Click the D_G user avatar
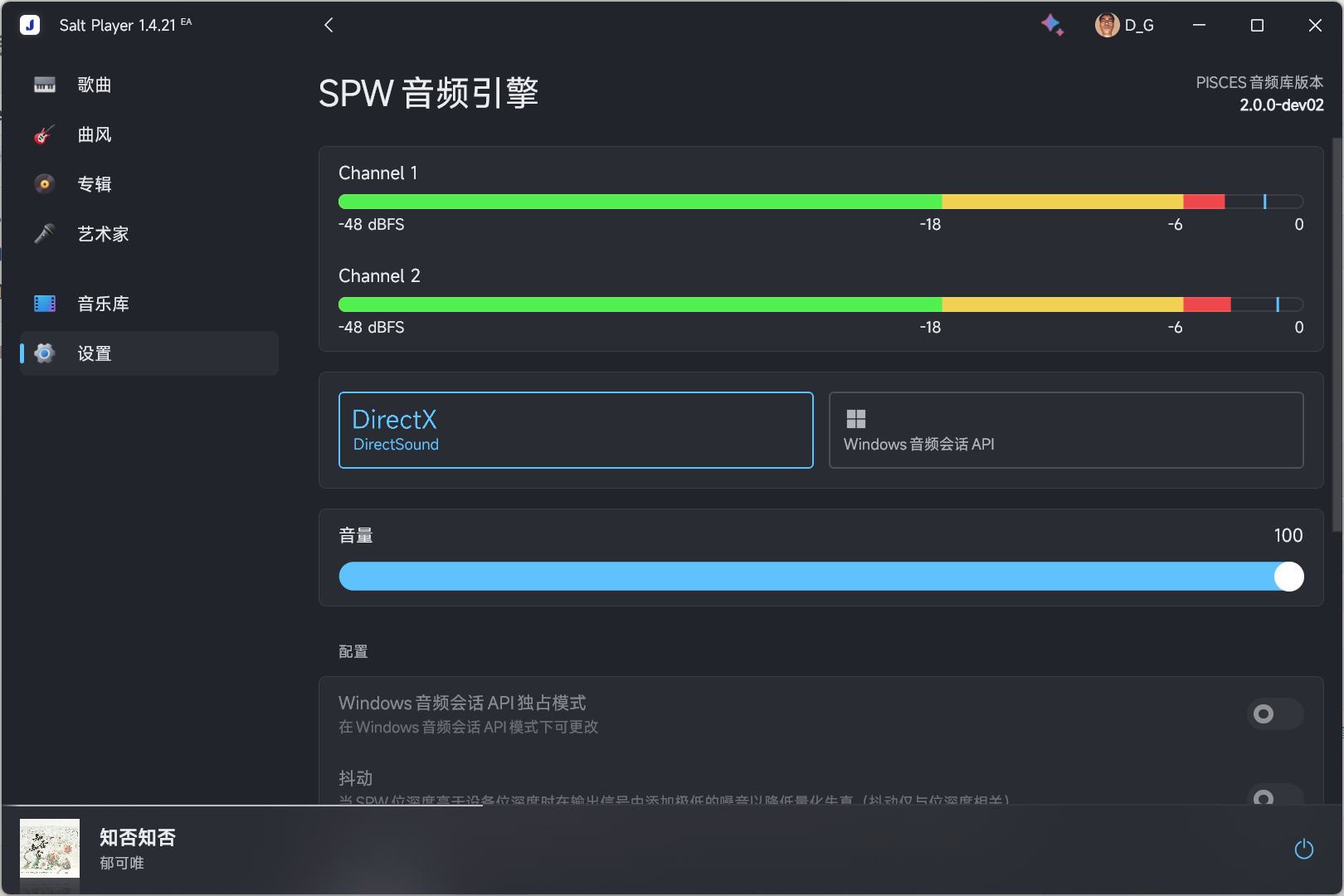Viewport: 1344px width, 896px height. pos(1107,25)
